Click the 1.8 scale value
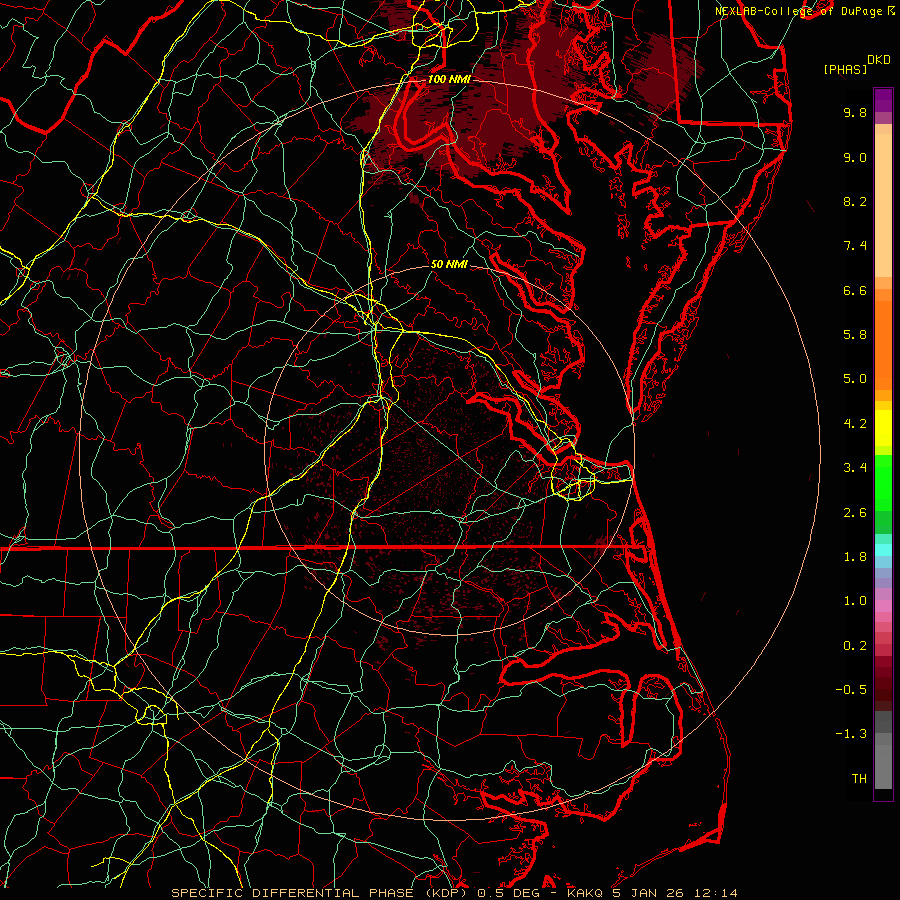The width and height of the screenshot is (900, 900). (x=855, y=557)
